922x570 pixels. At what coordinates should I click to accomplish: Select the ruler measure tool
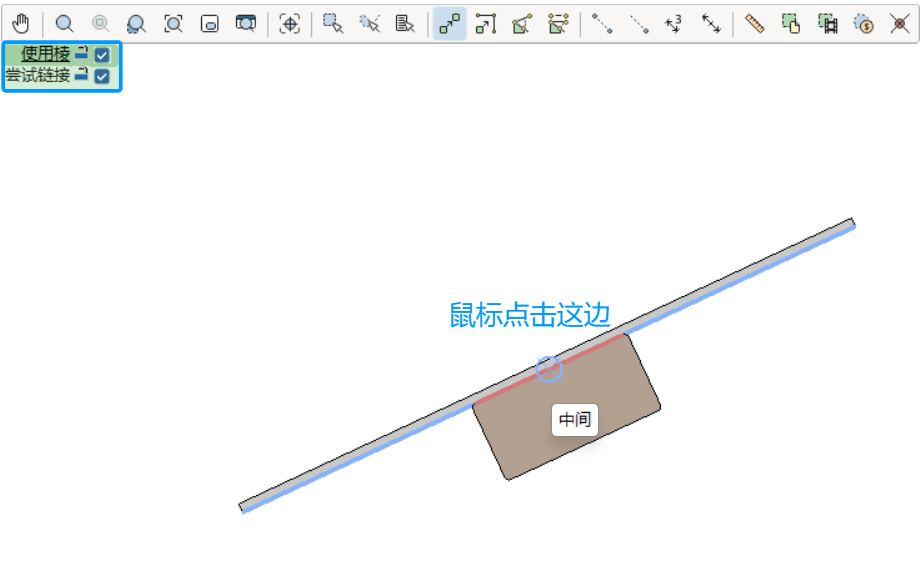754,24
